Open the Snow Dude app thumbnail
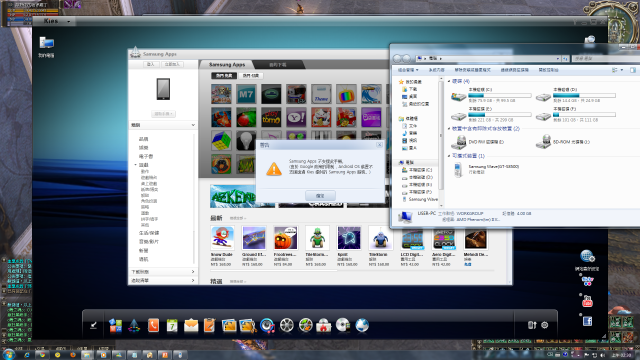 222,238
